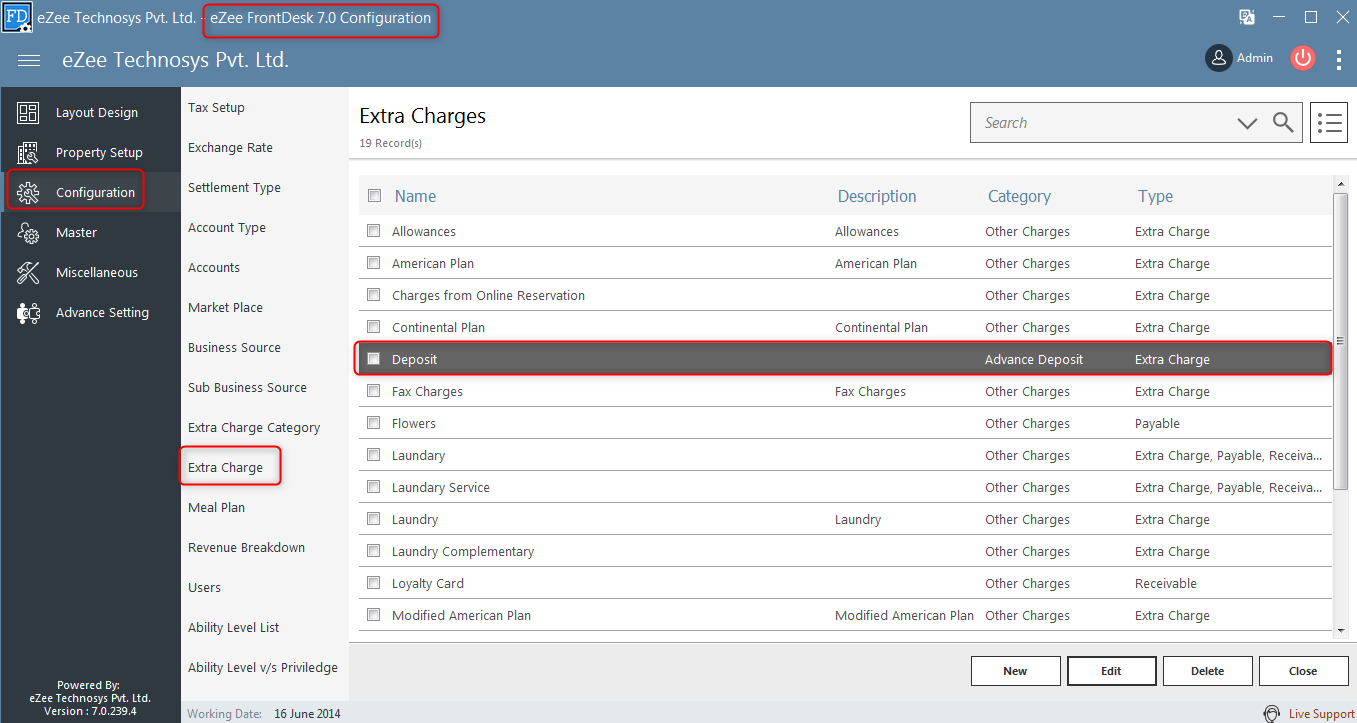
Task: Check the Fax Charges row checkbox
Action: (374, 390)
